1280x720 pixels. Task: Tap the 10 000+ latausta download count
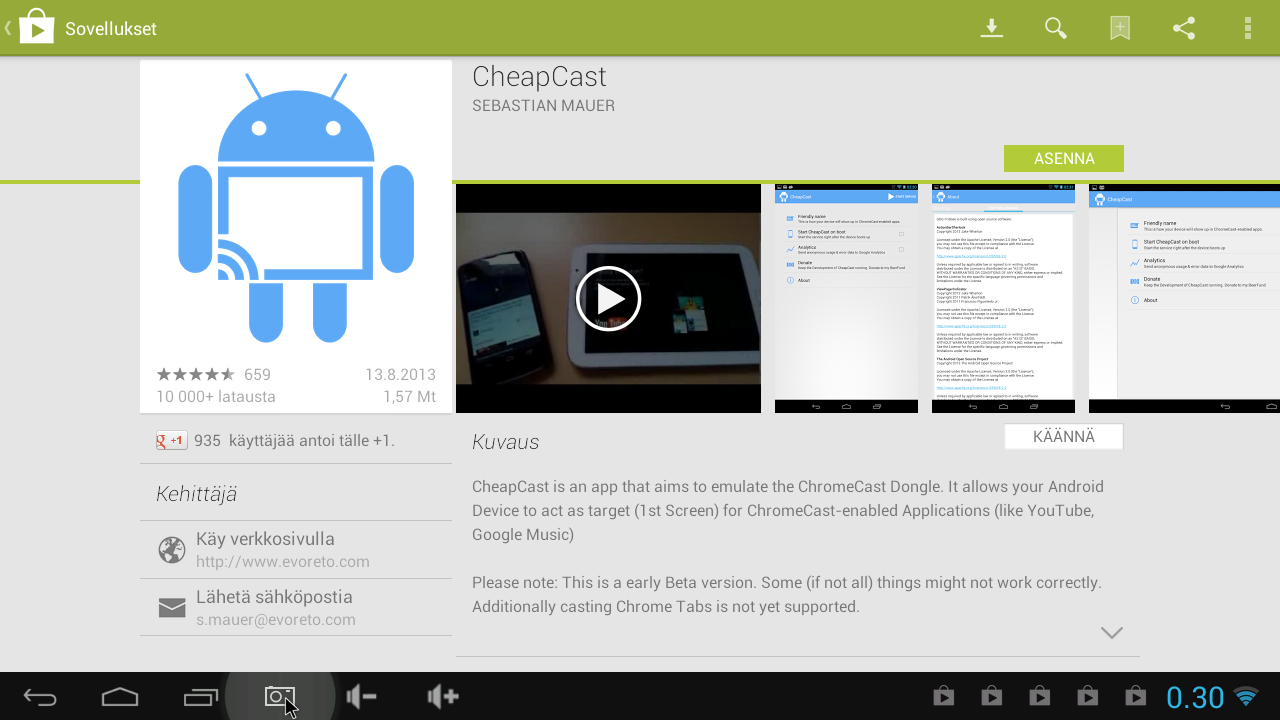pos(216,397)
